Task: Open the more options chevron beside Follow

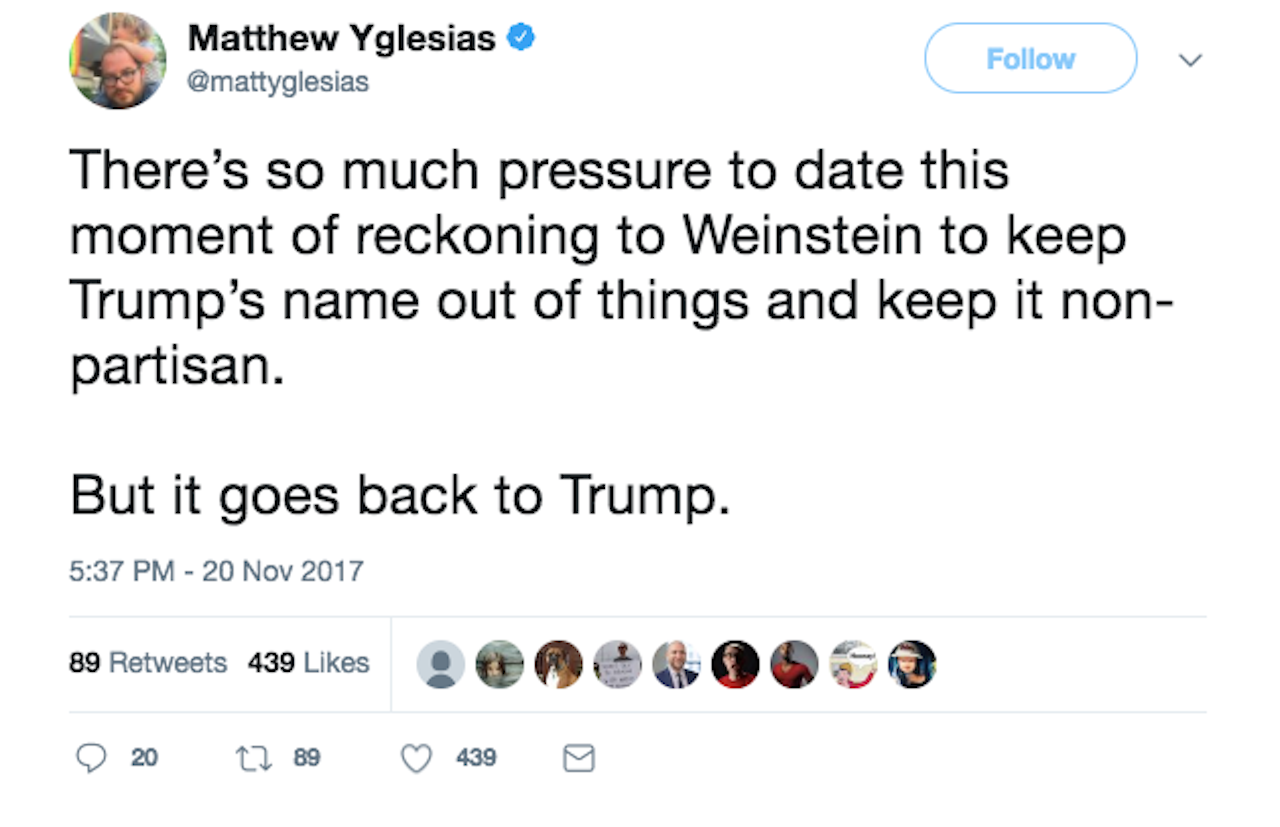Action: pos(1189,60)
